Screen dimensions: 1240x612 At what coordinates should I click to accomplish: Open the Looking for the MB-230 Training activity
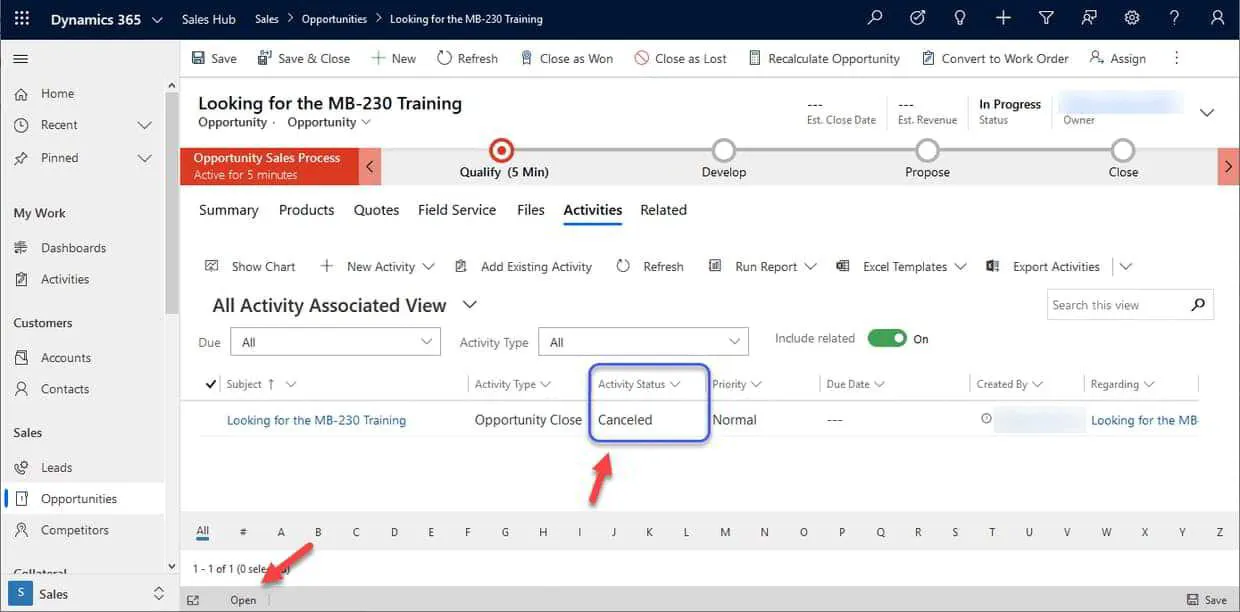tap(316, 420)
